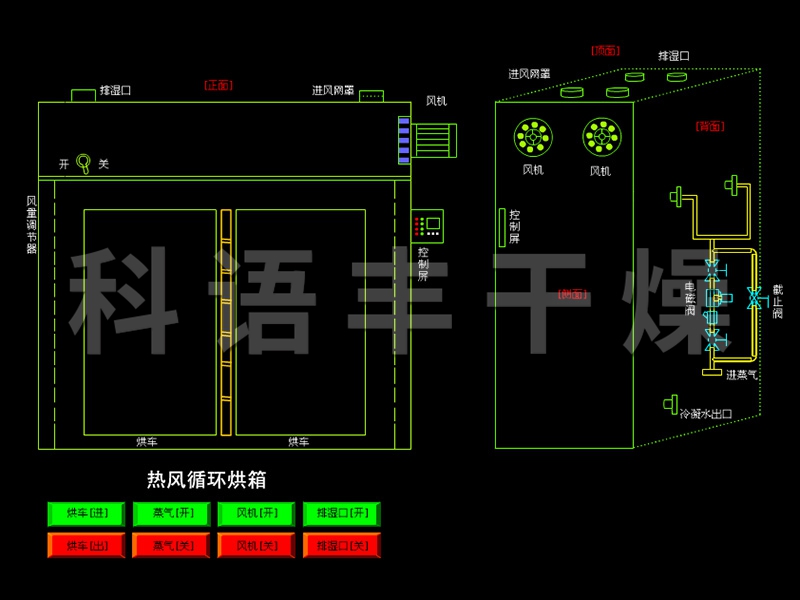Click the 热风循环烘箱 title text
Screen dimensions: 800x600
tap(207, 480)
